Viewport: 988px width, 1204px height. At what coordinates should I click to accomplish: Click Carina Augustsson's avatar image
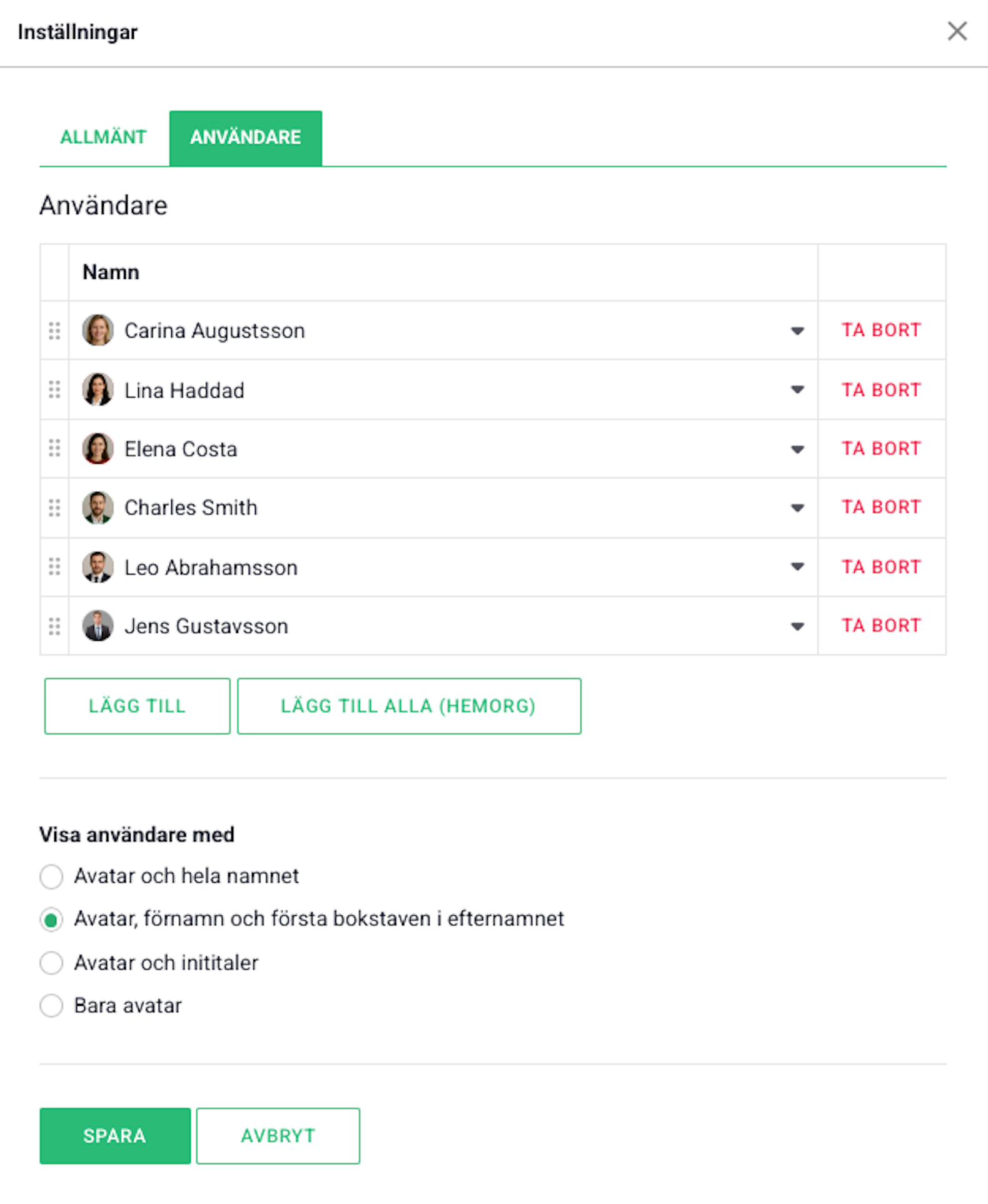pyautogui.click(x=98, y=330)
